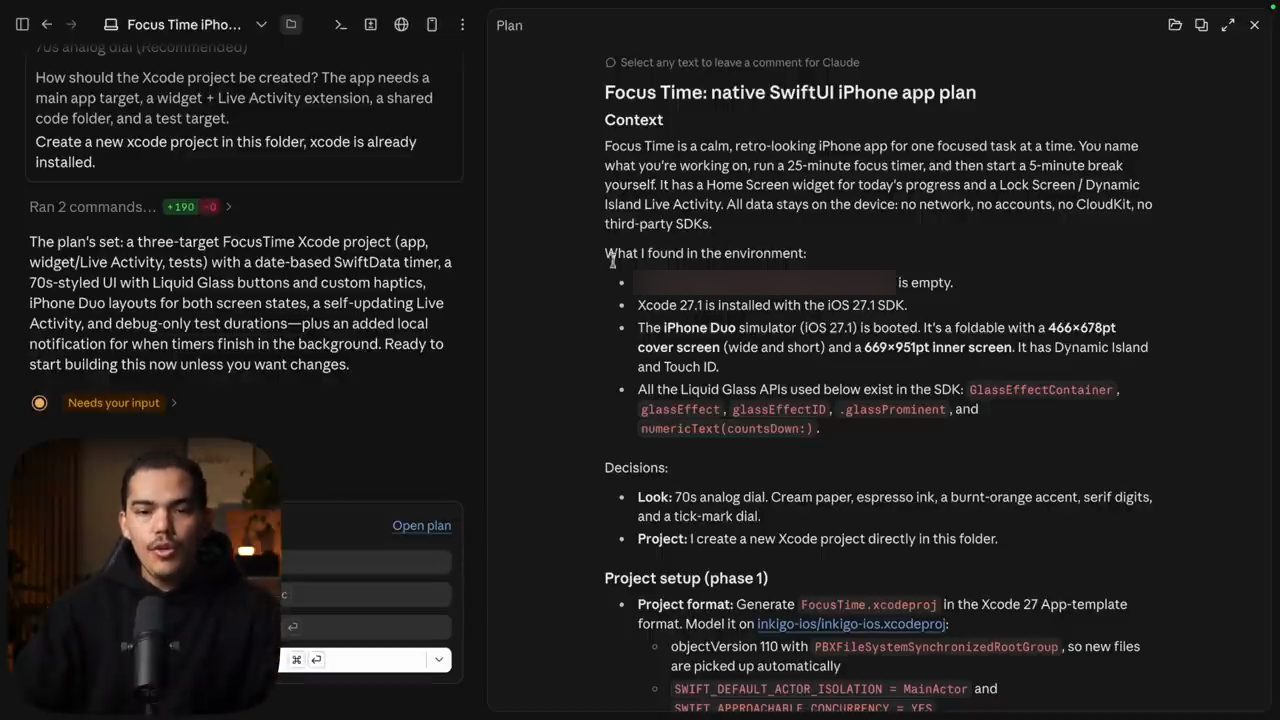Image resolution: width=1280 pixels, height=720 pixels.
Task: Open the vertical three-dot more menu
Action: tap(462, 24)
